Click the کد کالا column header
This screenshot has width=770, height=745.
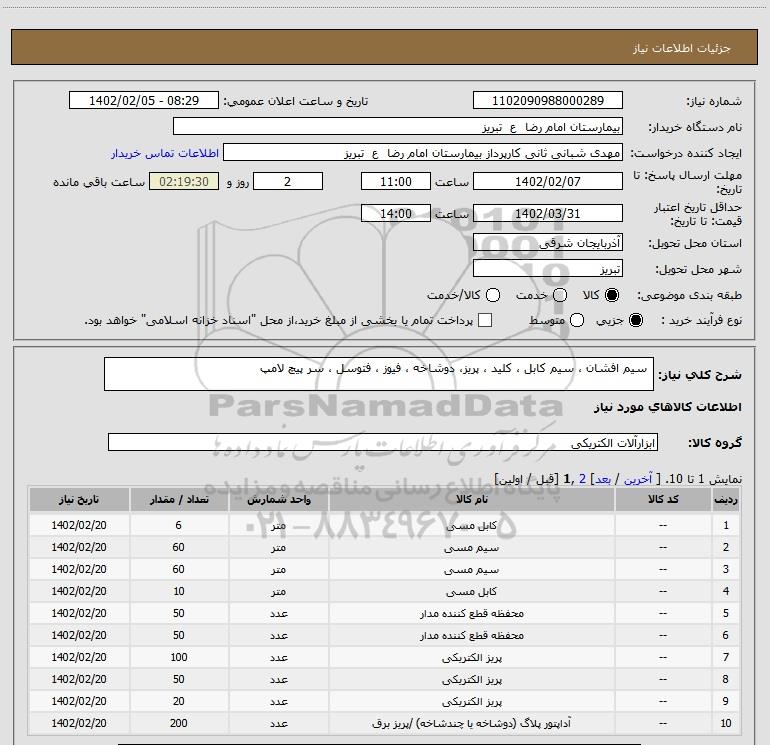coord(663,499)
